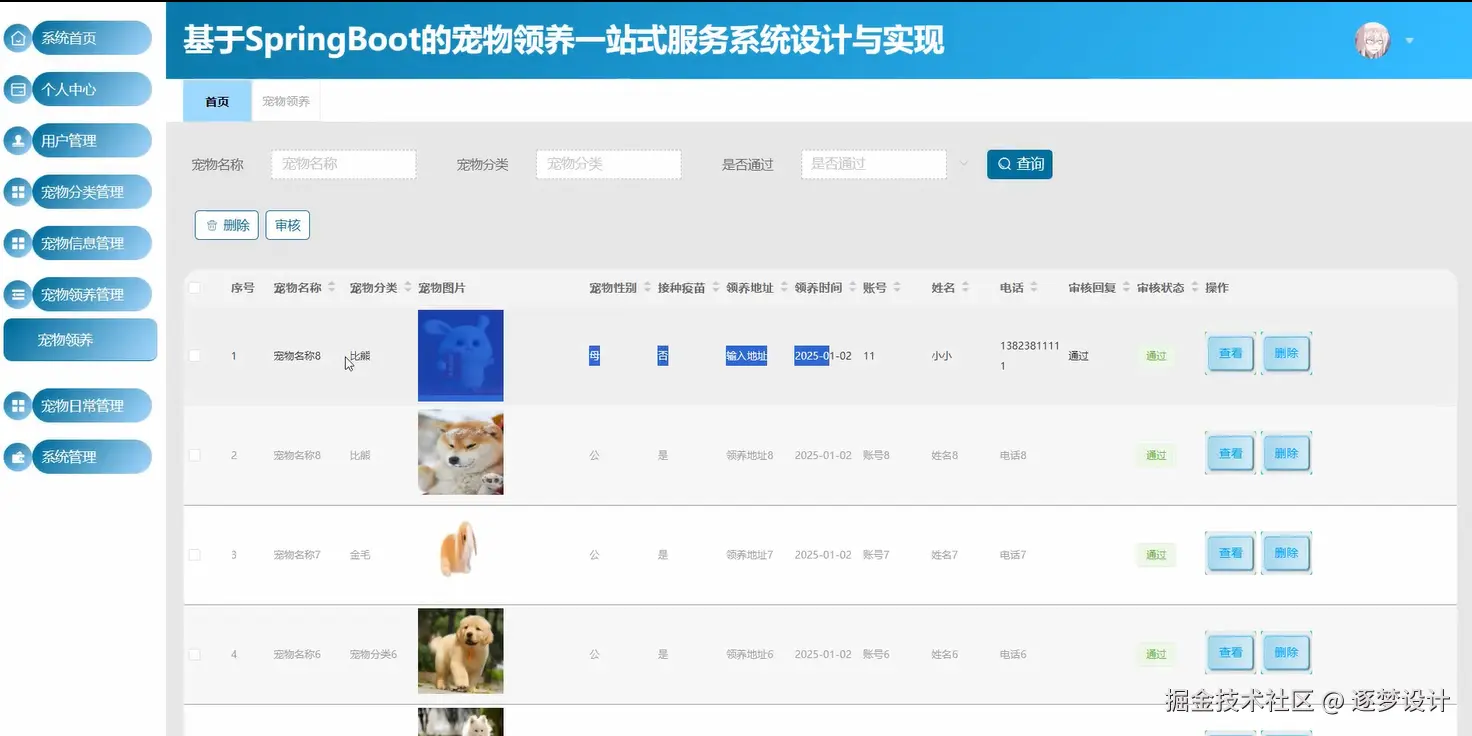Click the grid icon beside 宠物日常管理

(18, 406)
